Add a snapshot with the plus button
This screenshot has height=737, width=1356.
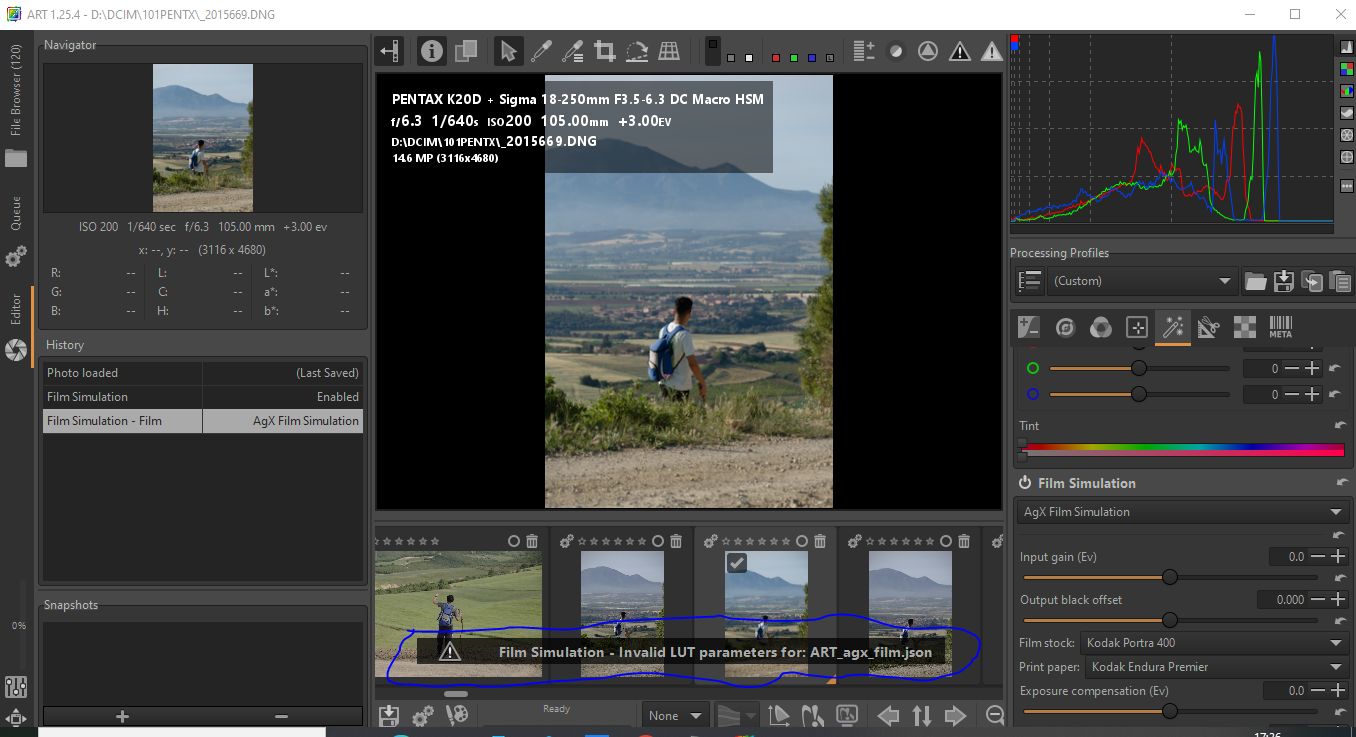coord(122,716)
